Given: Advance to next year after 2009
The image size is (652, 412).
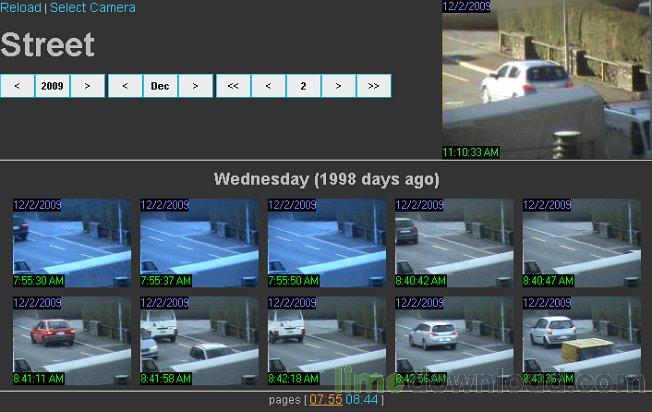Looking at the screenshot, I should (87, 86).
